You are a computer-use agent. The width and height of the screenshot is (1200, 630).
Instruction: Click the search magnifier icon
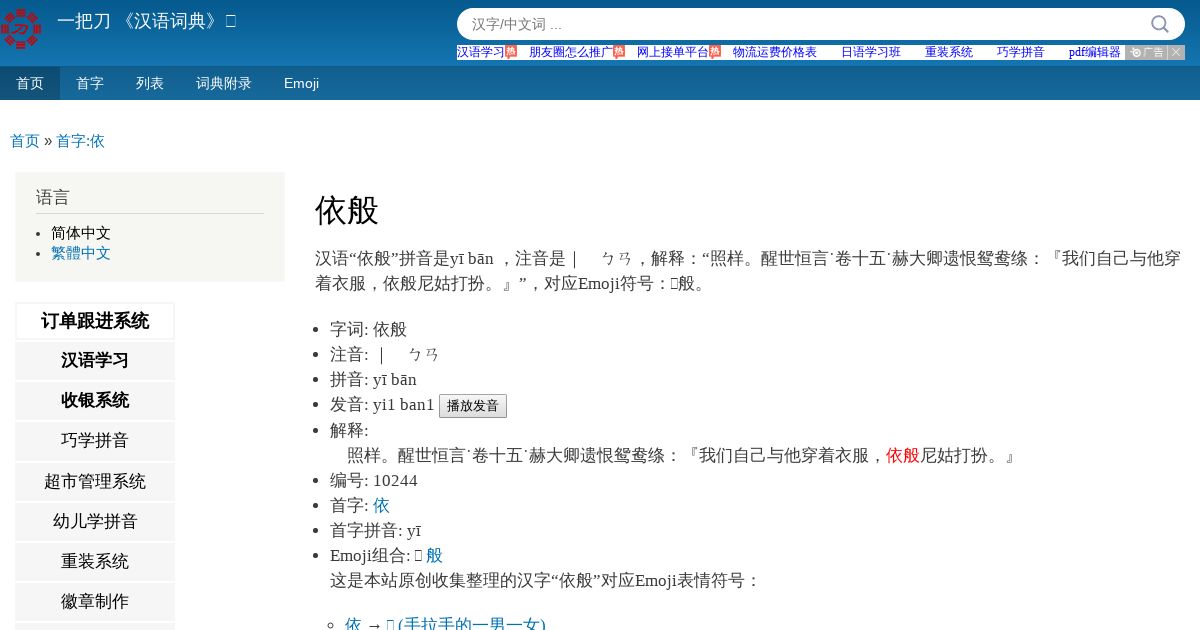[x=1160, y=24]
